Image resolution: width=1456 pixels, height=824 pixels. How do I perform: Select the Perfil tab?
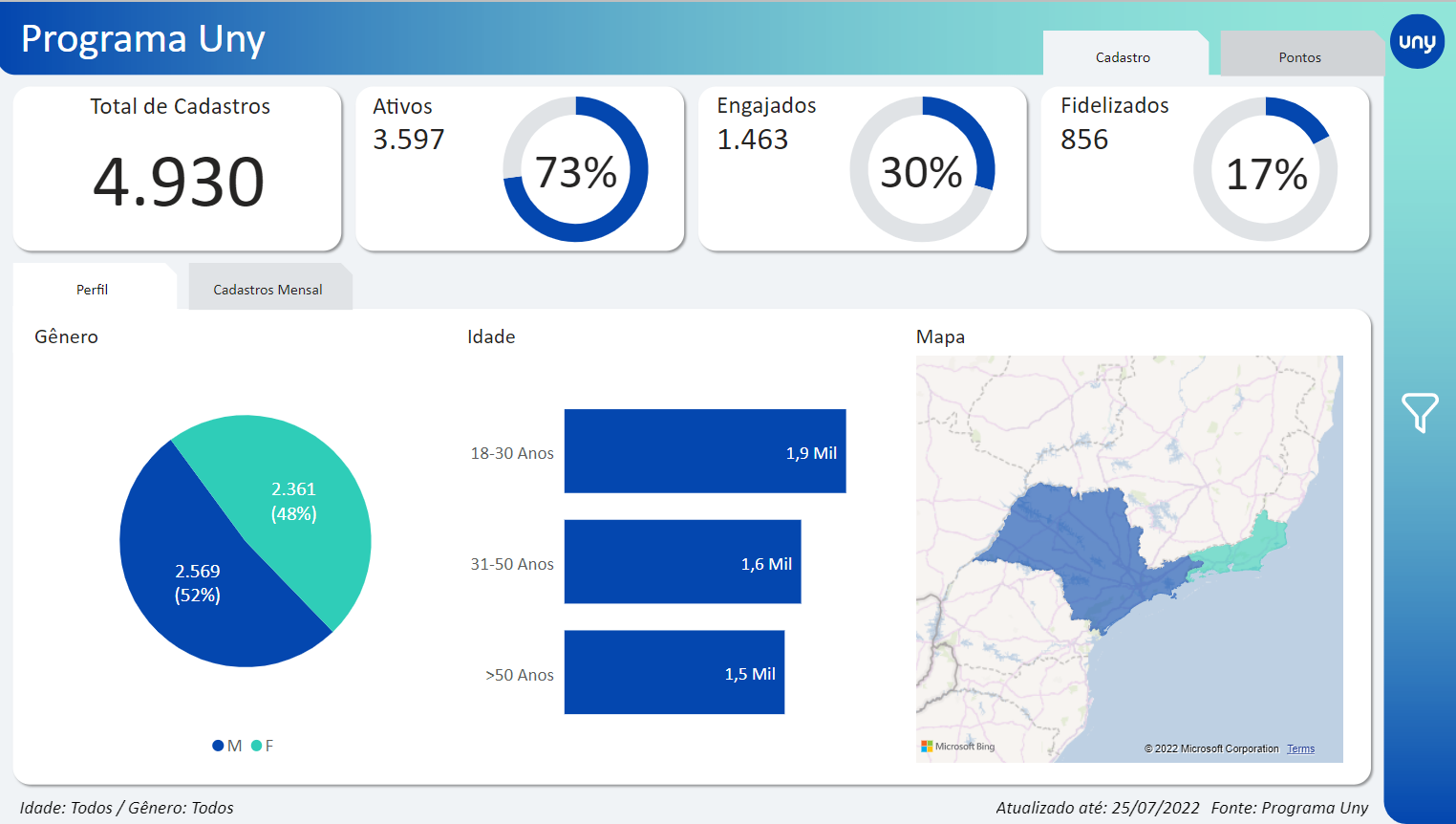tap(93, 290)
